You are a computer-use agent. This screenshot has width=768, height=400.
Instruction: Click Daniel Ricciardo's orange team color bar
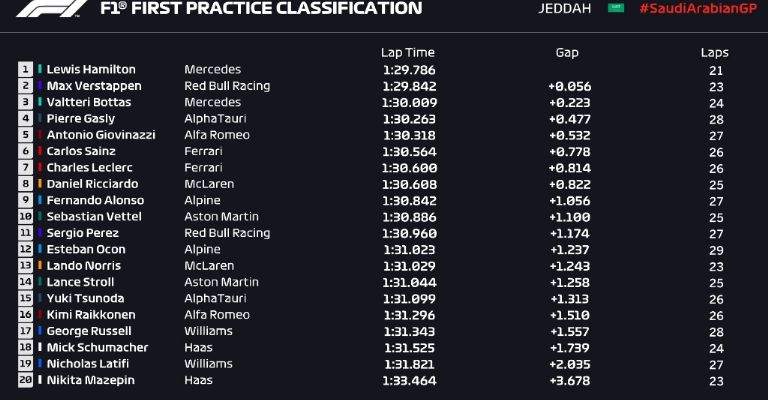click(40, 184)
